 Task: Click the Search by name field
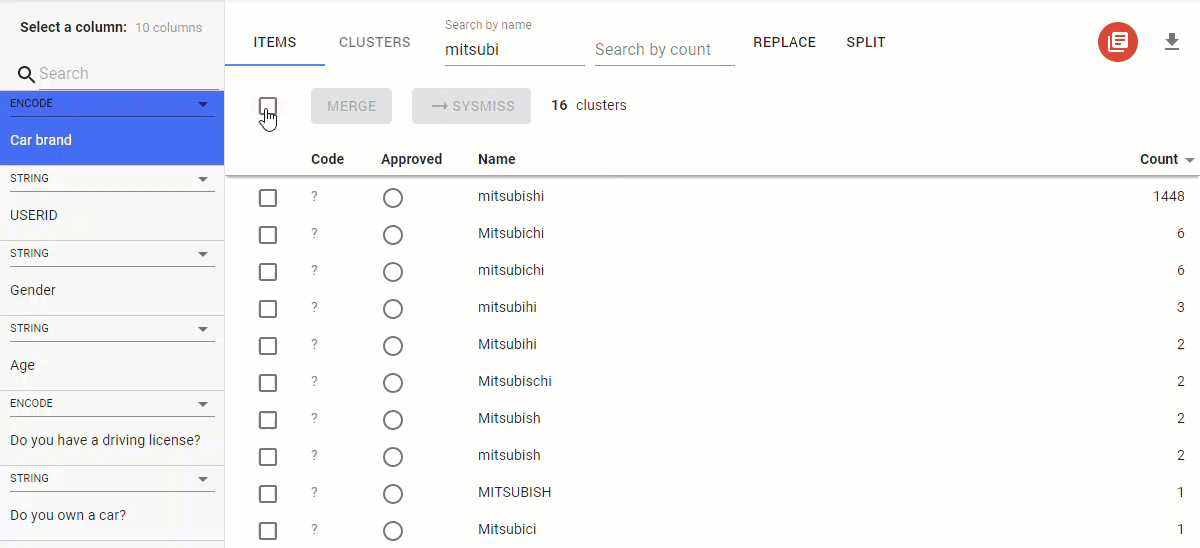514,49
